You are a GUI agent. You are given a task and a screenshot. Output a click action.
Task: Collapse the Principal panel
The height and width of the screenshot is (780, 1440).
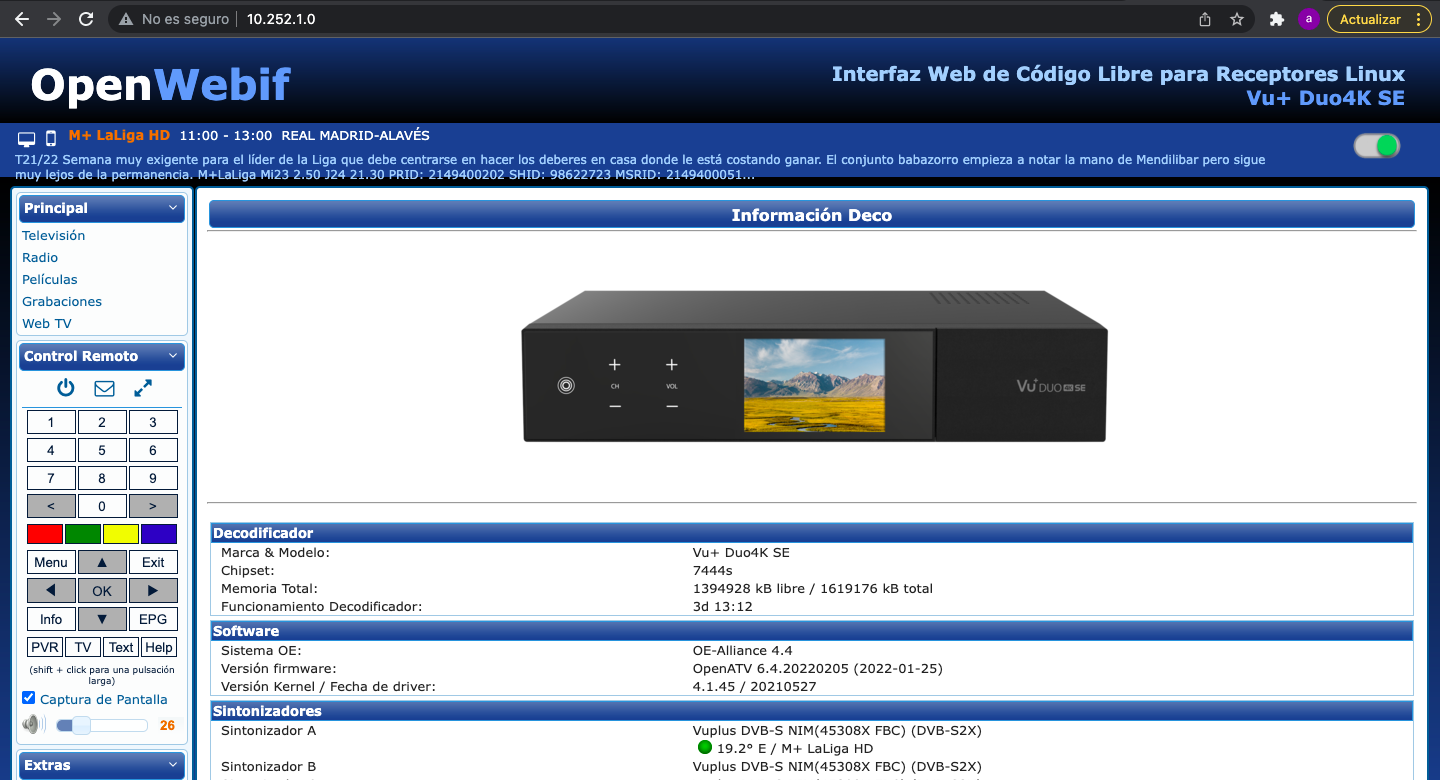173,208
